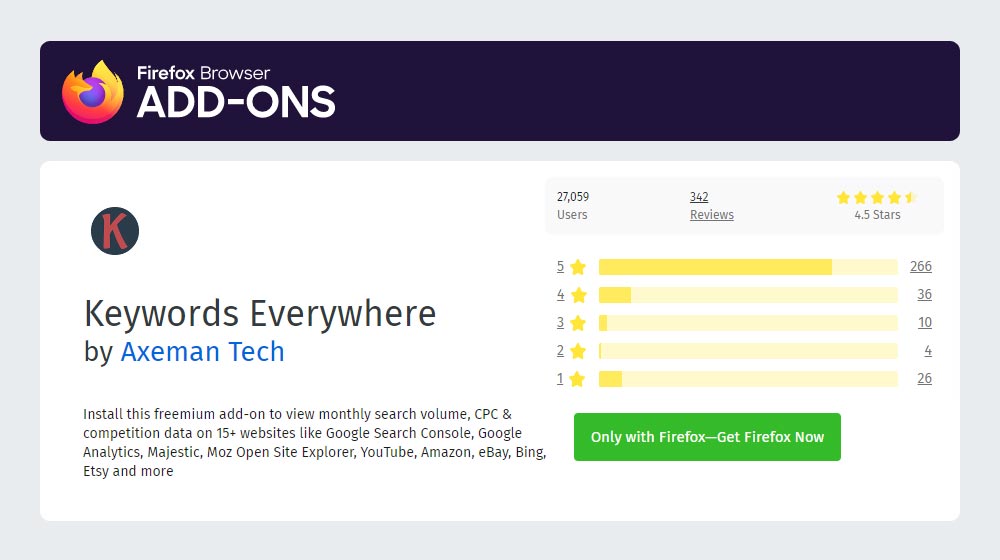1000x560 pixels.
Task: Click the star icon beside rating 3
Action: (578, 323)
